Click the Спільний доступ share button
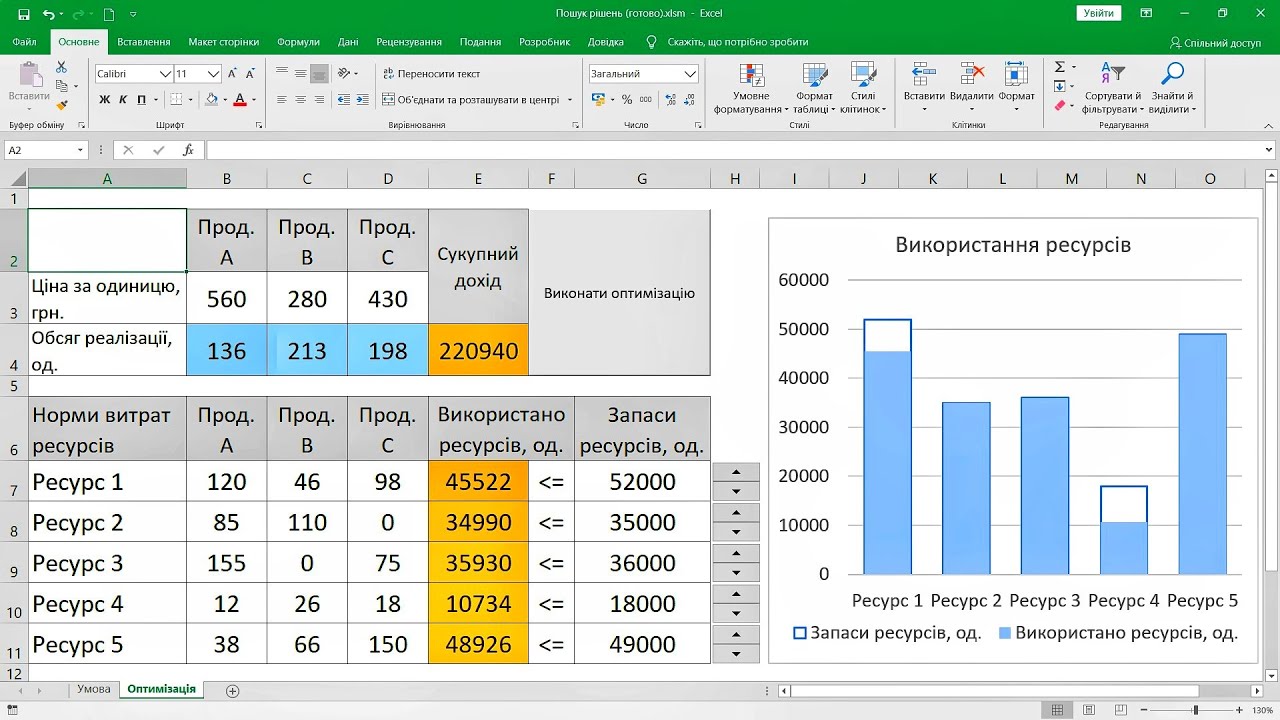 point(1215,43)
